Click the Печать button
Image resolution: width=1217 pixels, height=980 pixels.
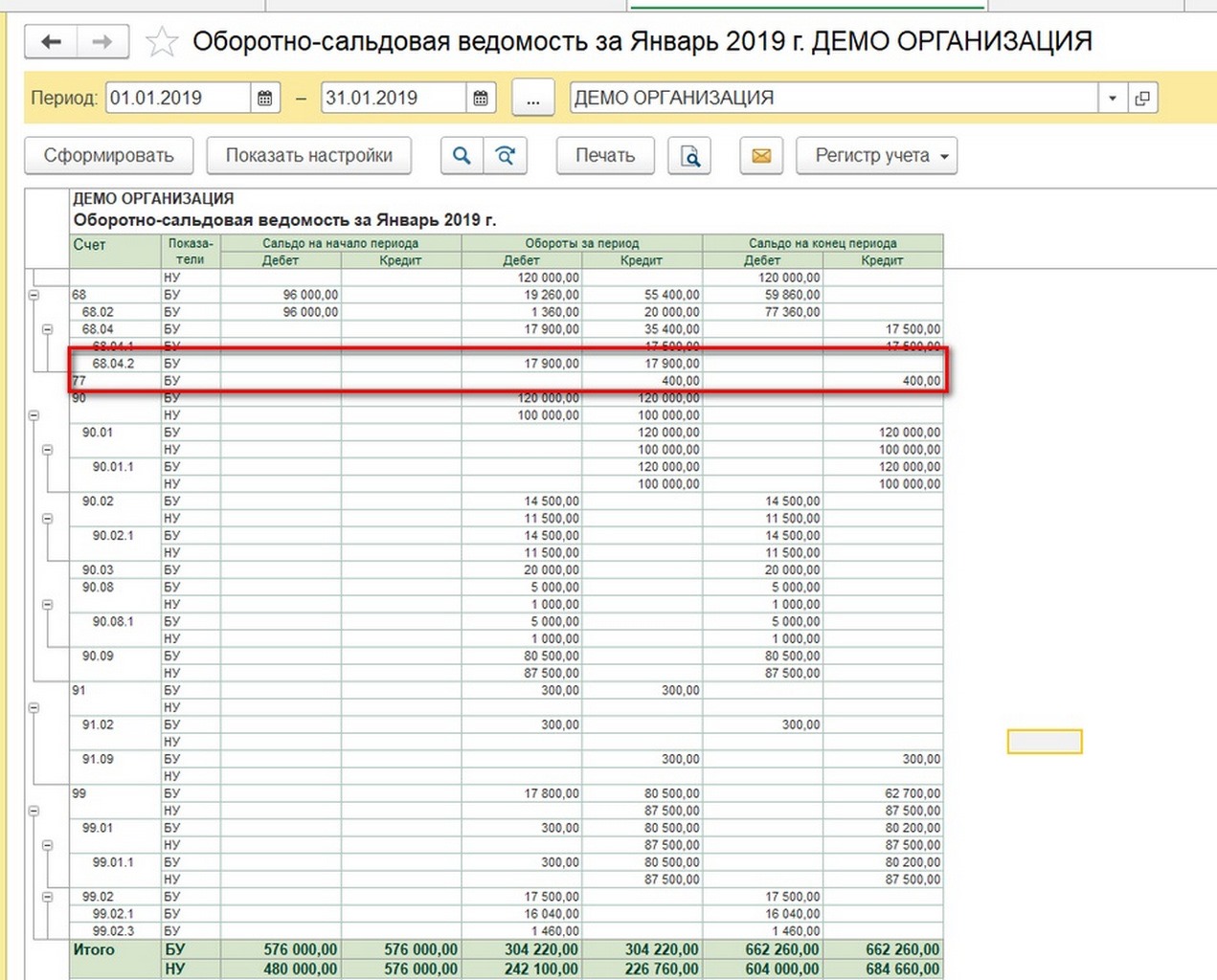(604, 156)
